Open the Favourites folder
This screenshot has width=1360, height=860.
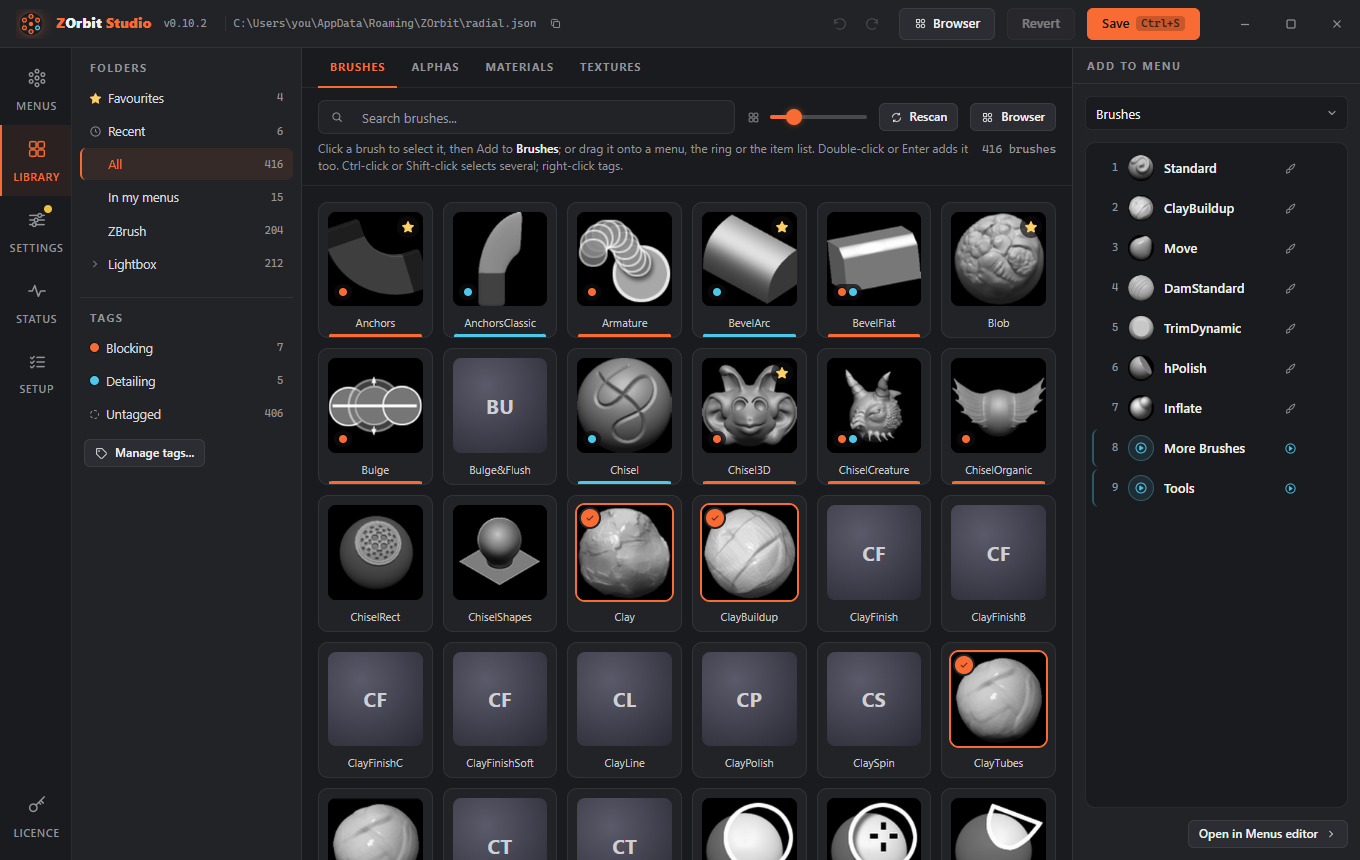click(x=186, y=98)
